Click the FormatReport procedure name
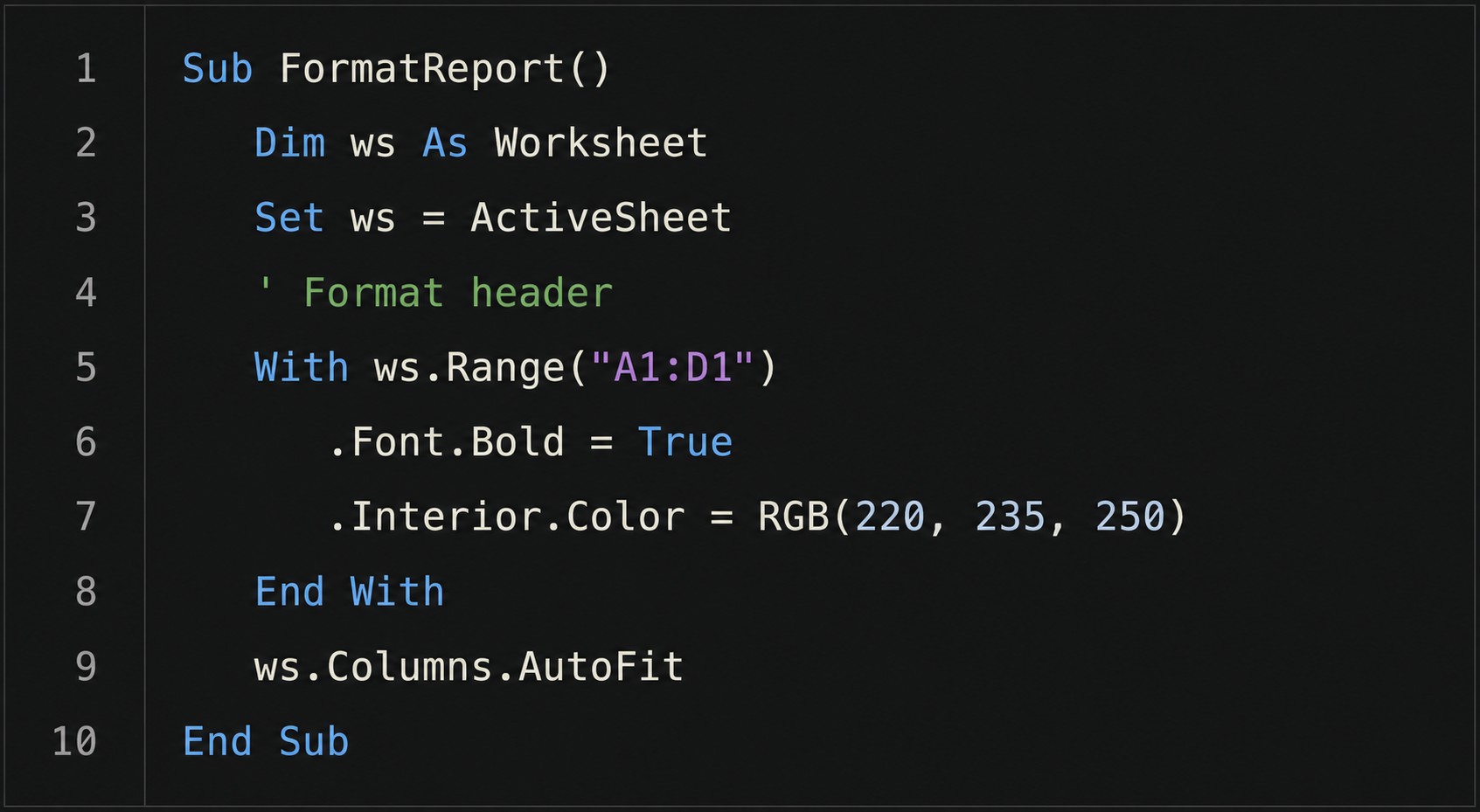The image size is (1480, 812). click(x=421, y=68)
